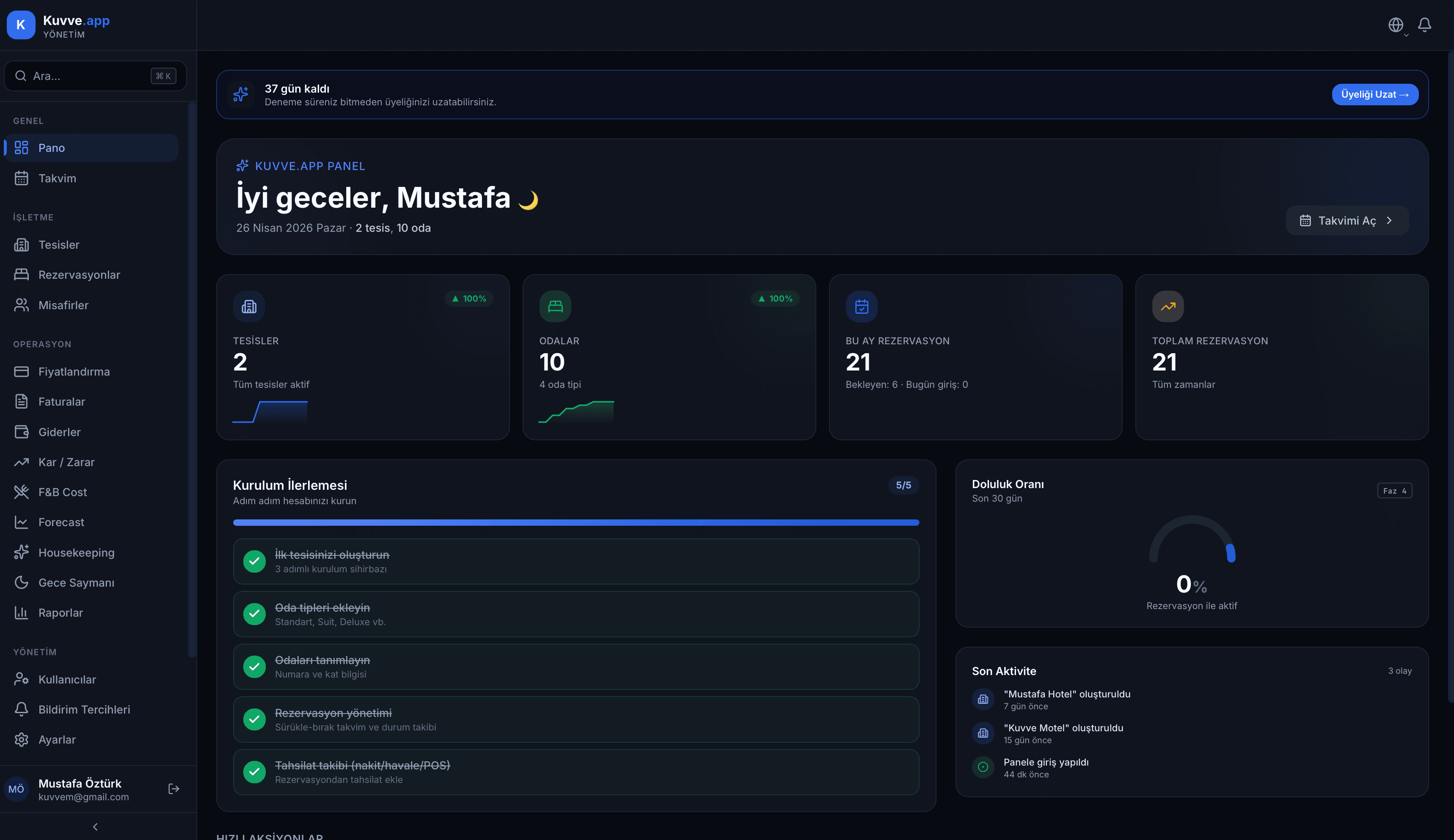Open Tesisler from the sidebar

pos(91,244)
